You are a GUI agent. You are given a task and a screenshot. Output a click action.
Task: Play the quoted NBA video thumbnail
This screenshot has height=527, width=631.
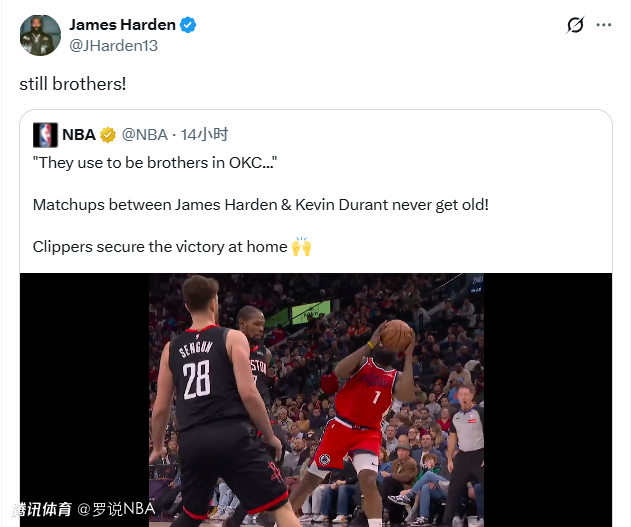pos(316,400)
